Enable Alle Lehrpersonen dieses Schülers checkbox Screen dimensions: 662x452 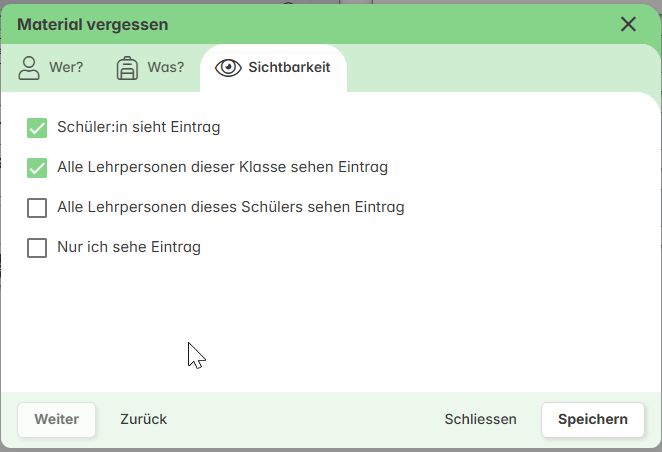click(37, 208)
